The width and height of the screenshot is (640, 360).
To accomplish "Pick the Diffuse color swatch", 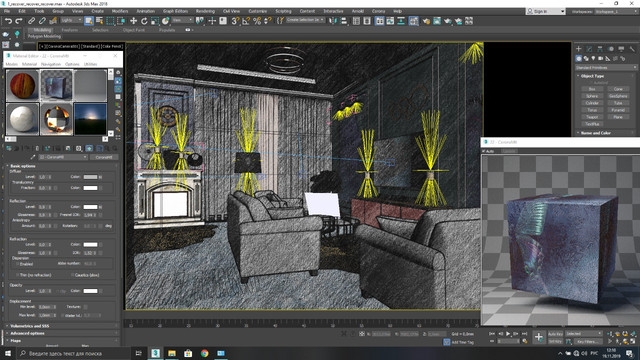I will (x=90, y=177).
